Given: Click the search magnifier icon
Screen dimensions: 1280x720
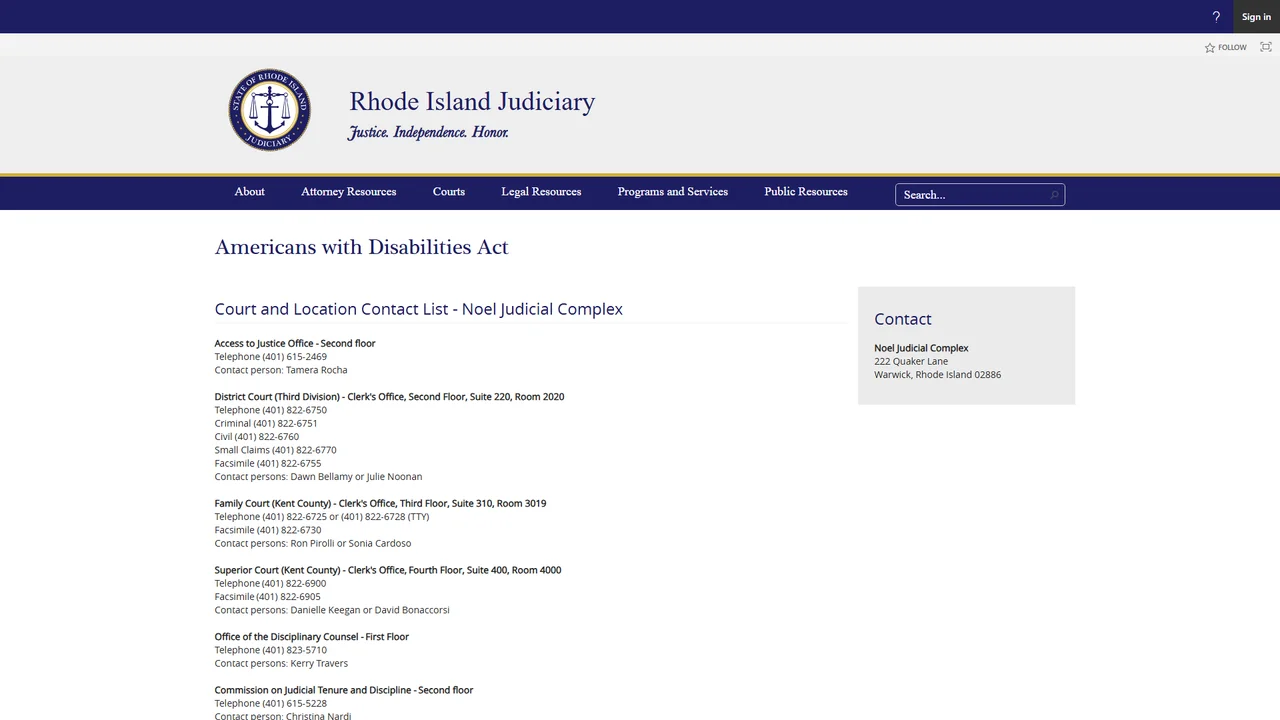Looking at the screenshot, I should point(1054,195).
